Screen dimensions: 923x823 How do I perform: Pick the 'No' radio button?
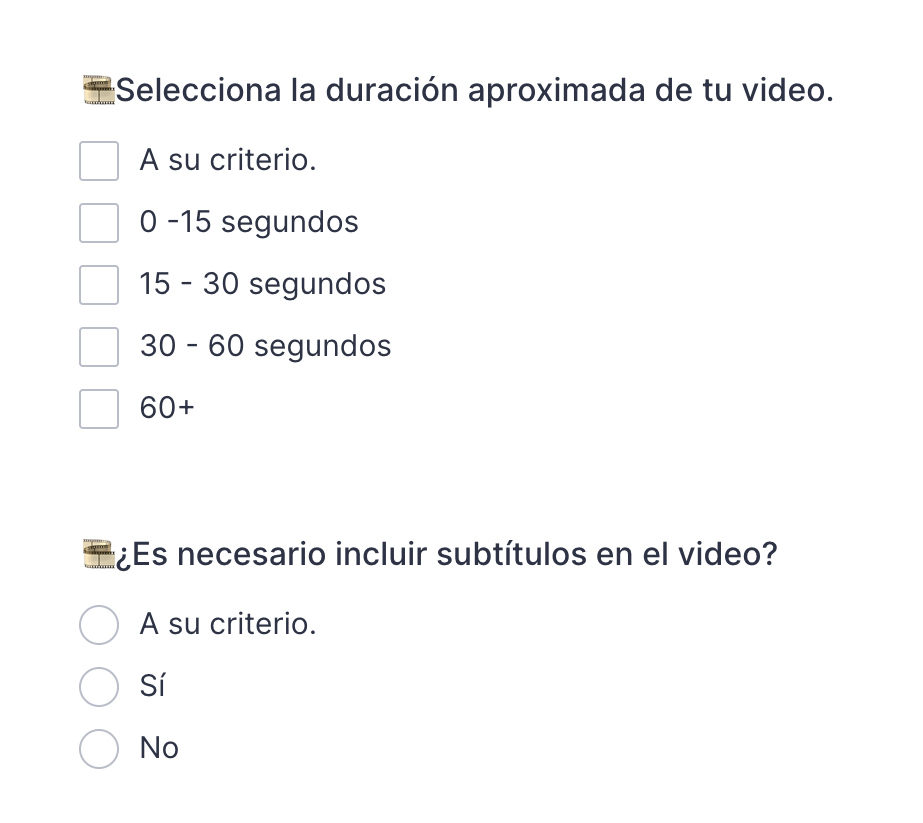click(99, 748)
